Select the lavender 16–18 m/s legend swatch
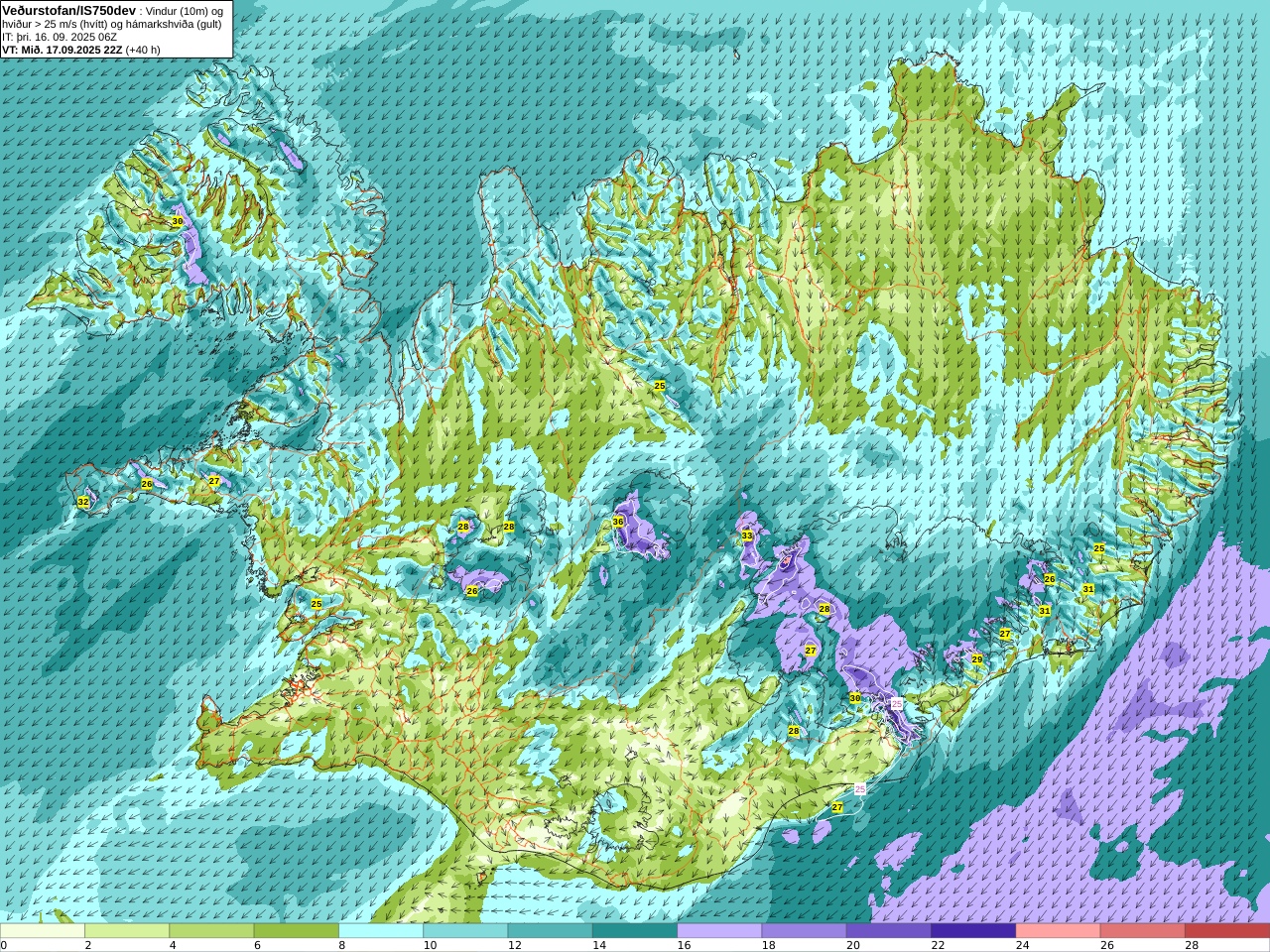Screen dimensions: 1270x952 tap(719, 931)
